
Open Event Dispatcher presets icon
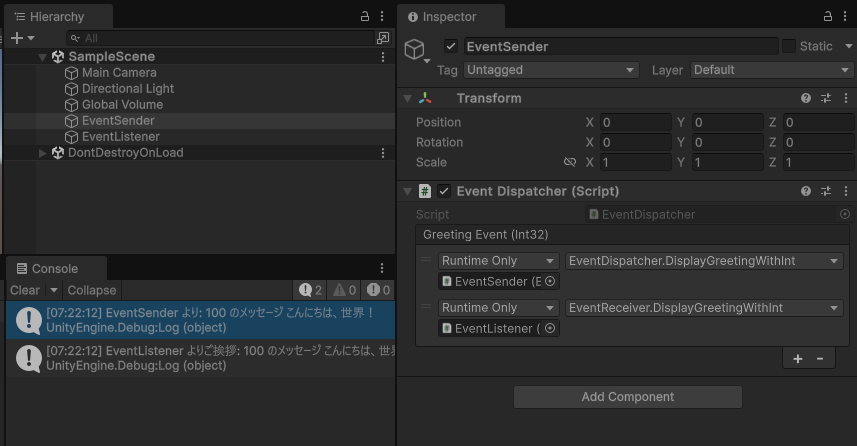pos(826,191)
